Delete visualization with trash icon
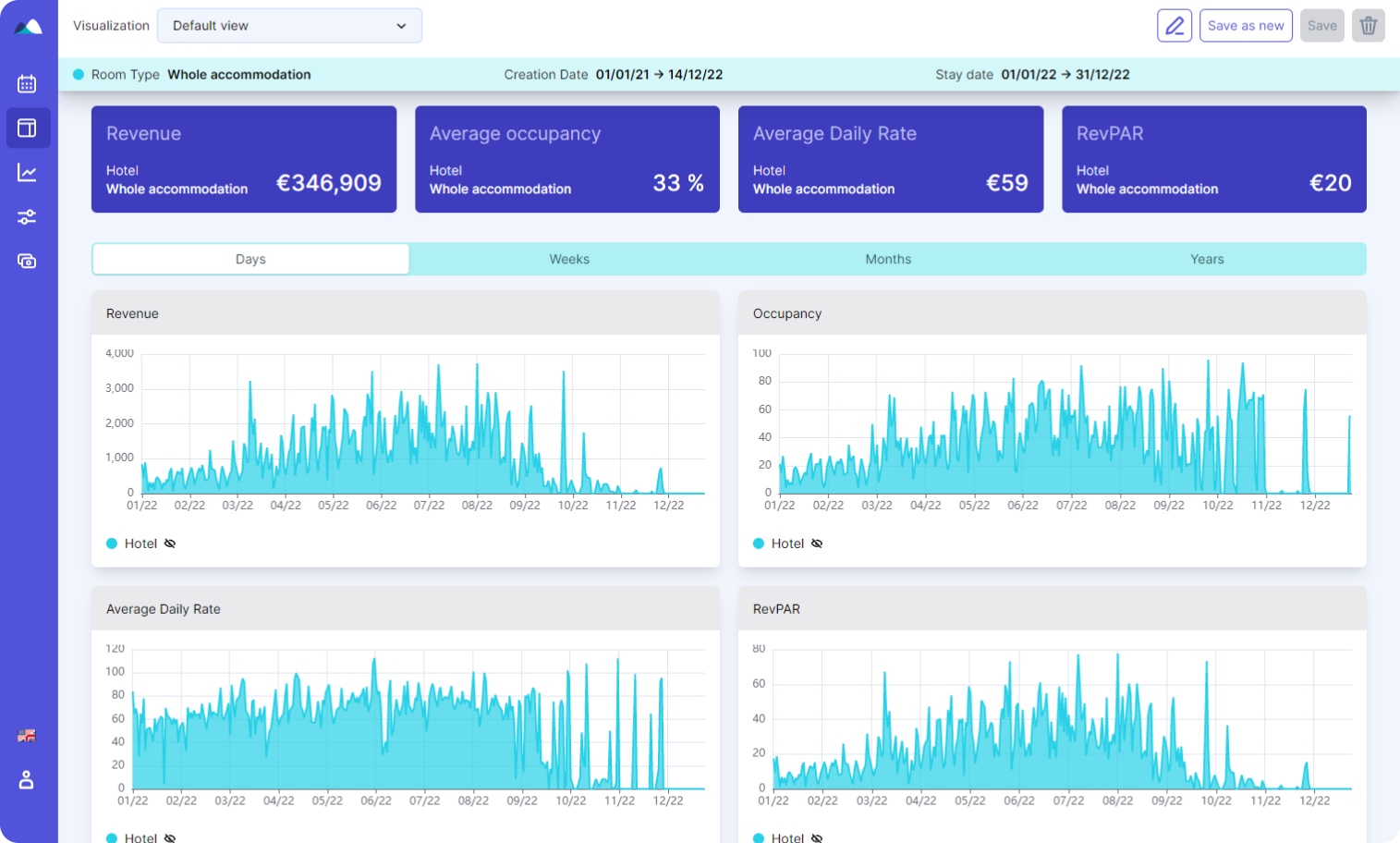1400x843 pixels. point(1368,26)
